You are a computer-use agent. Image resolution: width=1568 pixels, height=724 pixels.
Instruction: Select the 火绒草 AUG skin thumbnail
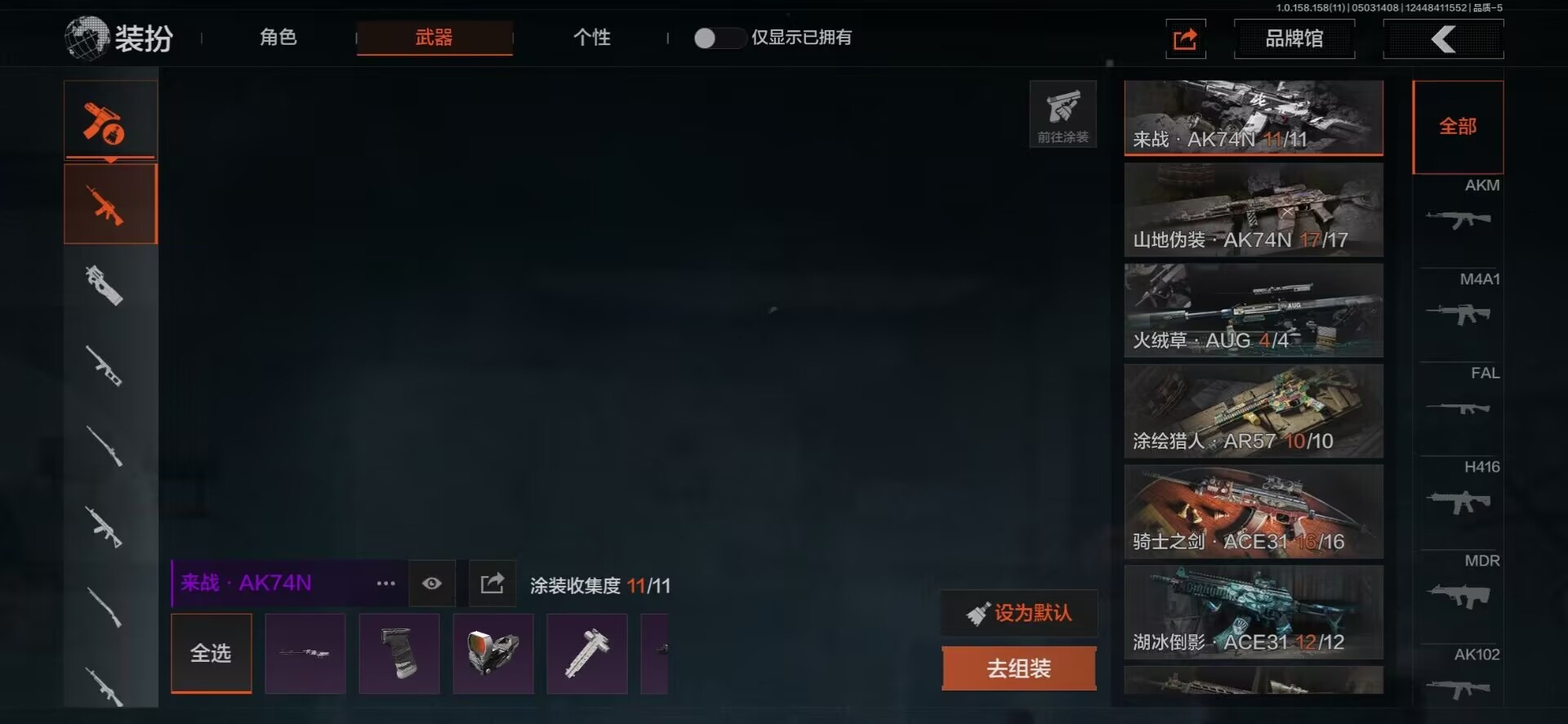tap(1254, 311)
